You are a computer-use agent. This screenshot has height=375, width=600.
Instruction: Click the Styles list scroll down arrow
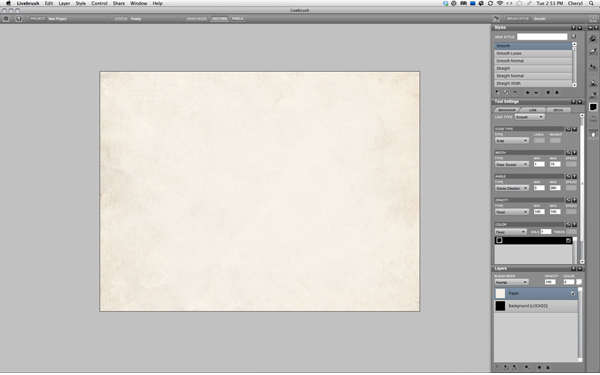(574, 85)
